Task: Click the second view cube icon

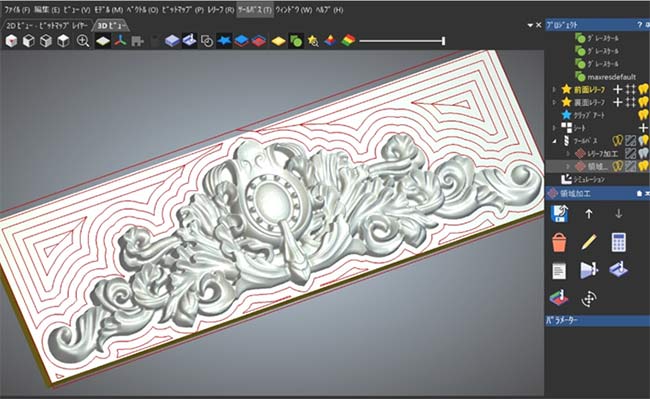Action: (29, 41)
